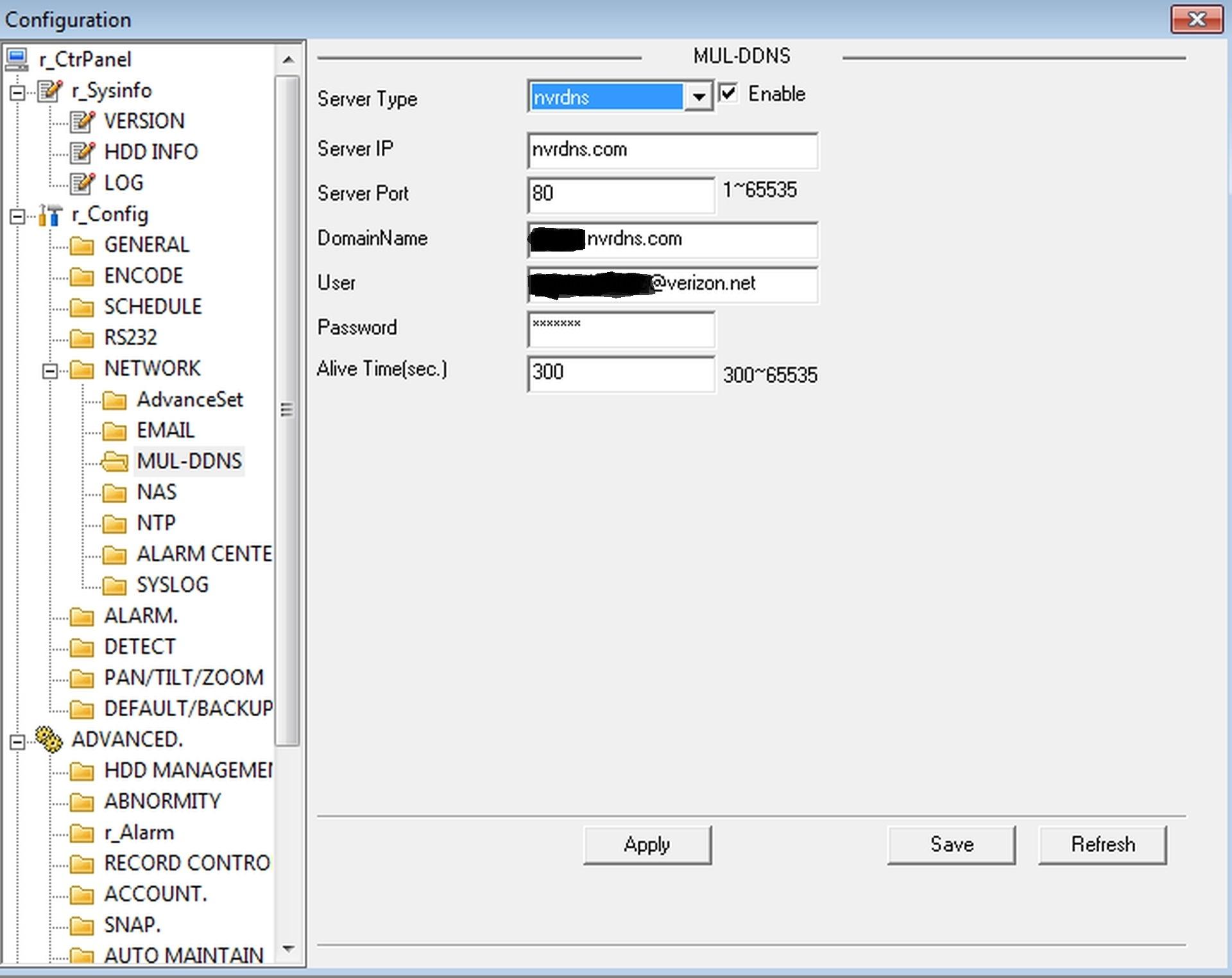Select the NTP tree item
Viewport: 1232px width, 978px height.
click(x=156, y=523)
